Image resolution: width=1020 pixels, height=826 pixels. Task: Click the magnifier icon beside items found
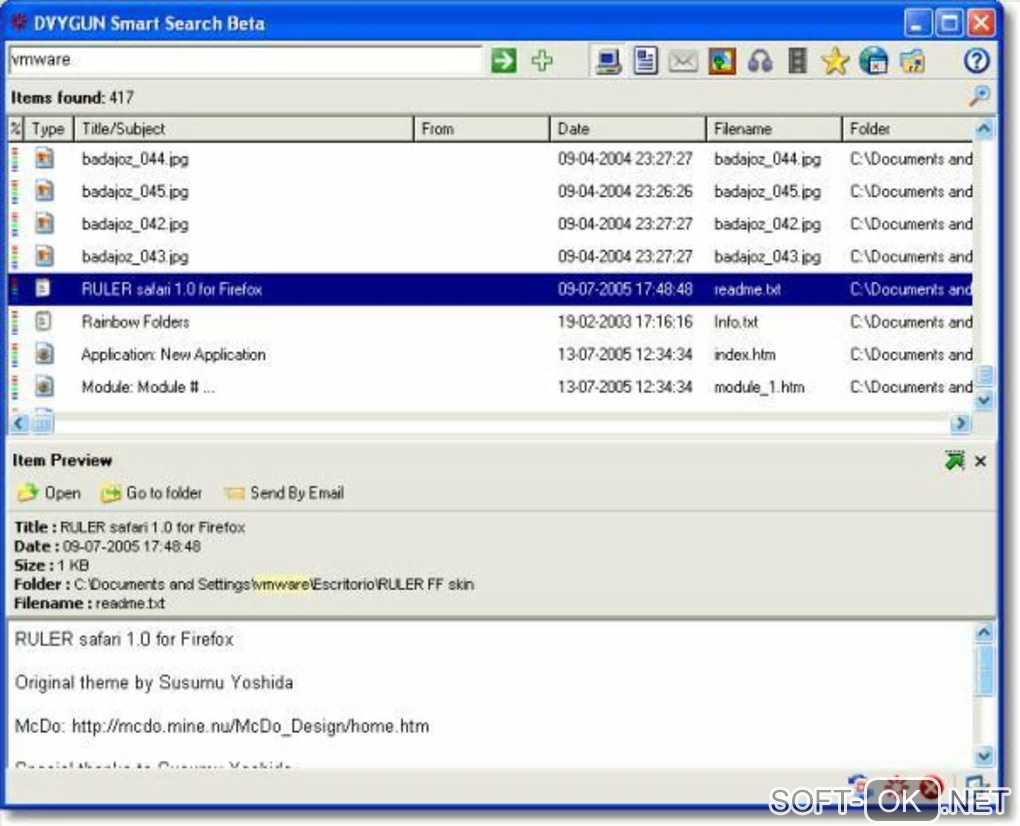[979, 96]
